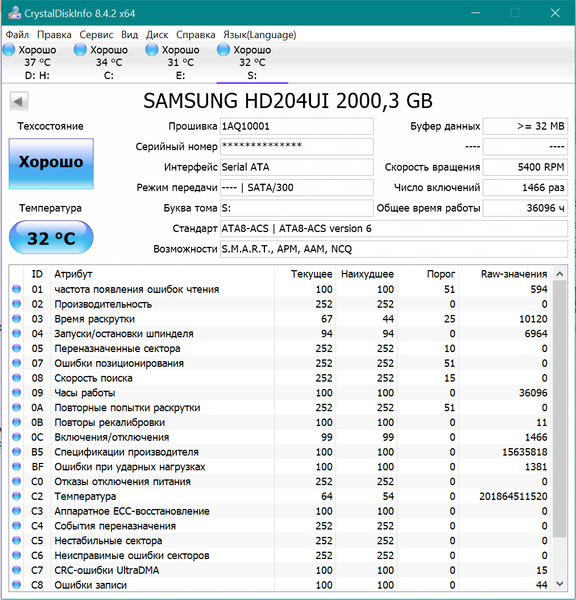This screenshot has height=600, width=576.
Task: Select row 'Отказы отключения питания'
Action: point(281,481)
